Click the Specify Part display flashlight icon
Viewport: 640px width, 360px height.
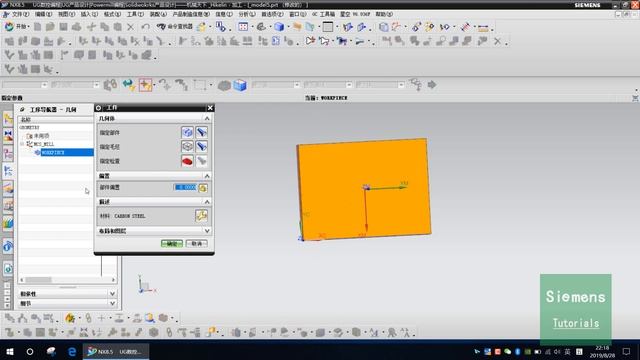202,132
